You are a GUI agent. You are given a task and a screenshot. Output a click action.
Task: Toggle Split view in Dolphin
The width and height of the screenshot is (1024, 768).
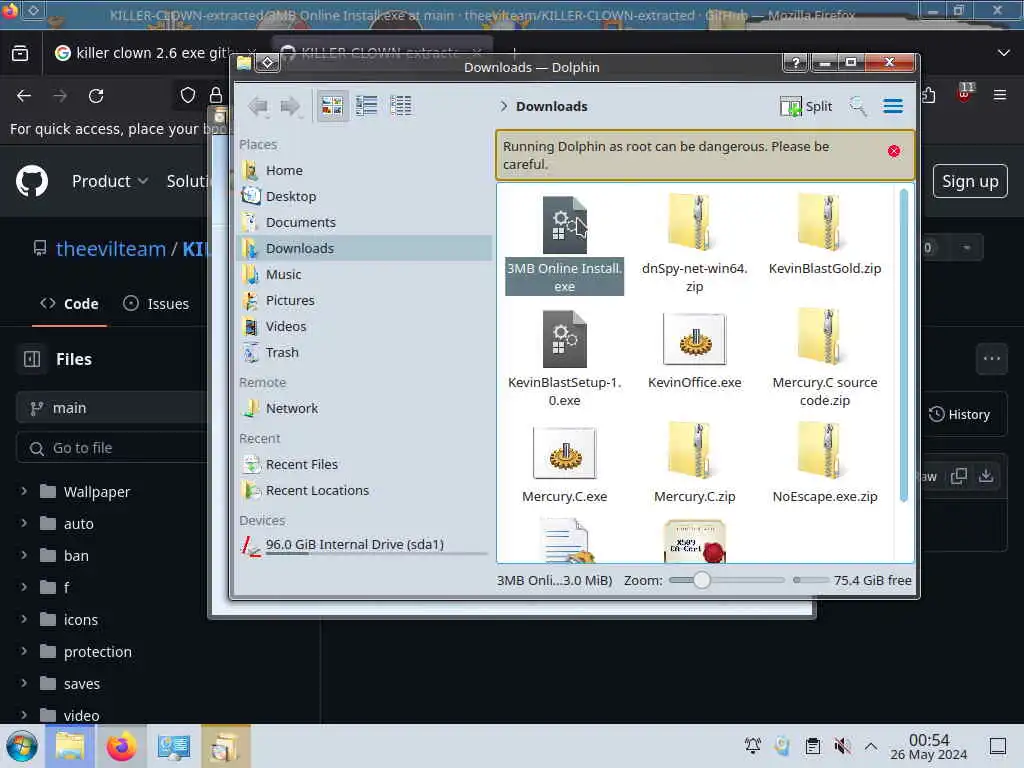806,106
